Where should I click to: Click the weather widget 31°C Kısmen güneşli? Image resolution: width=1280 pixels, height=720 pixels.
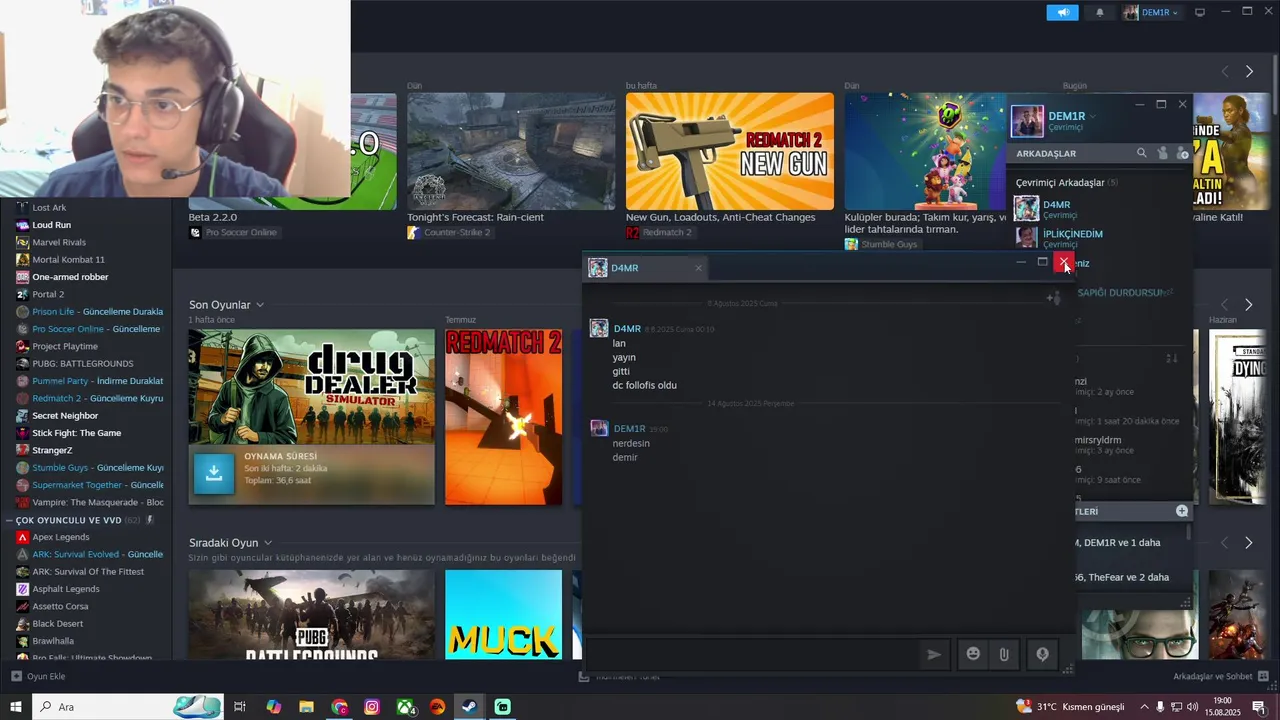click(x=1070, y=707)
